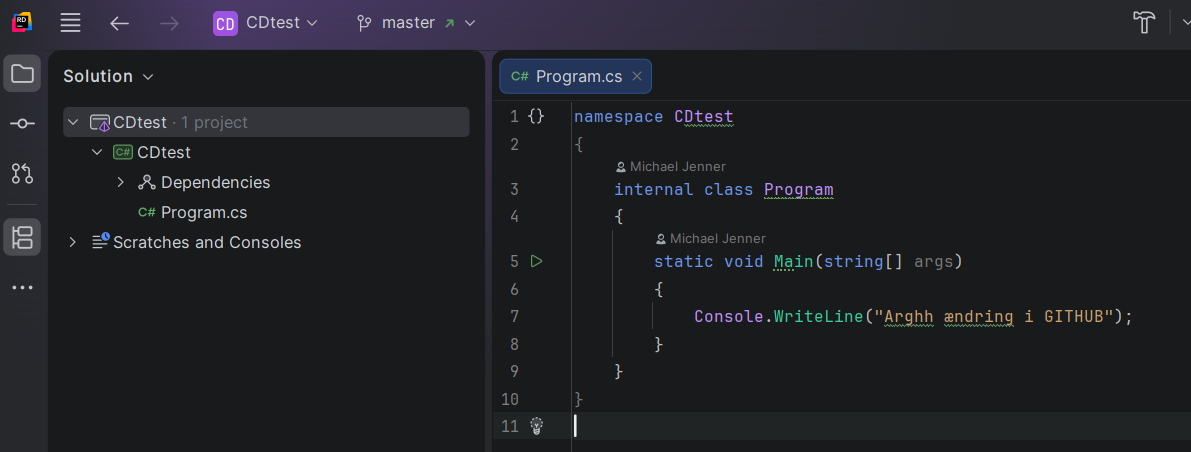Click the Michael Jenner author hint above Program
Viewport: 1191px width, 452px height.
click(x=671, y=166)
